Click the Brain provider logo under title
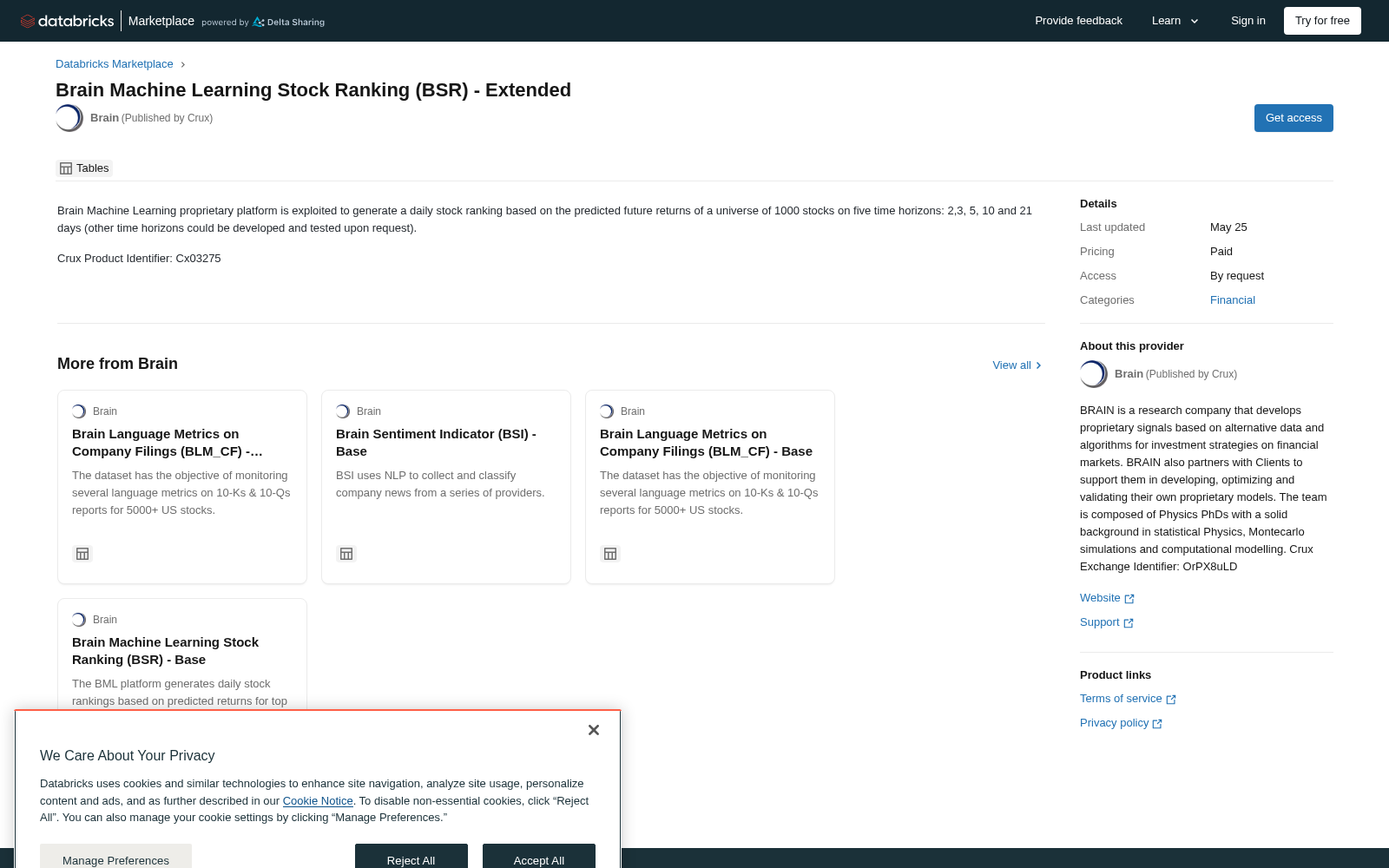The image size is (1389, 868). pyautogui.click(x=69, y=118)
